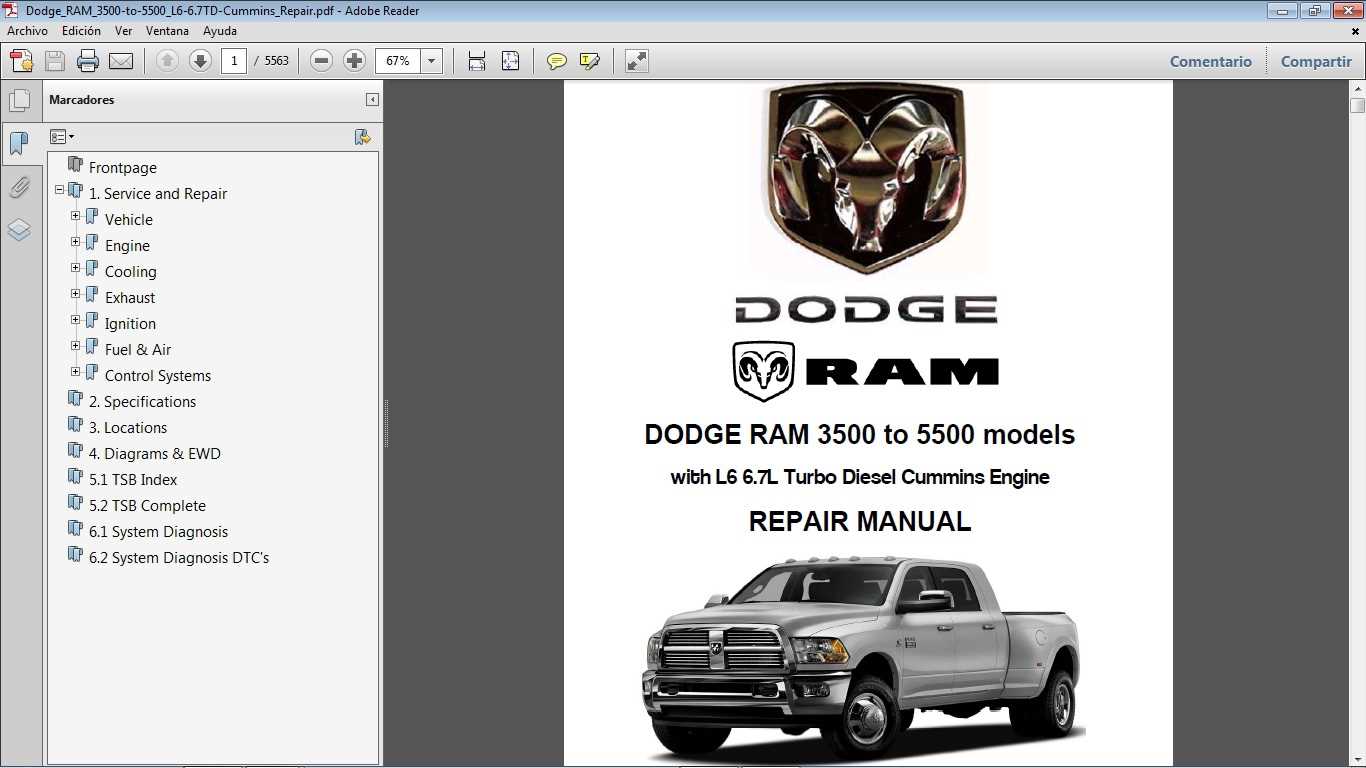Click the print document icon
This screenshot has width=1366, height=768.
pyautogui.click(x=88, y=61)
